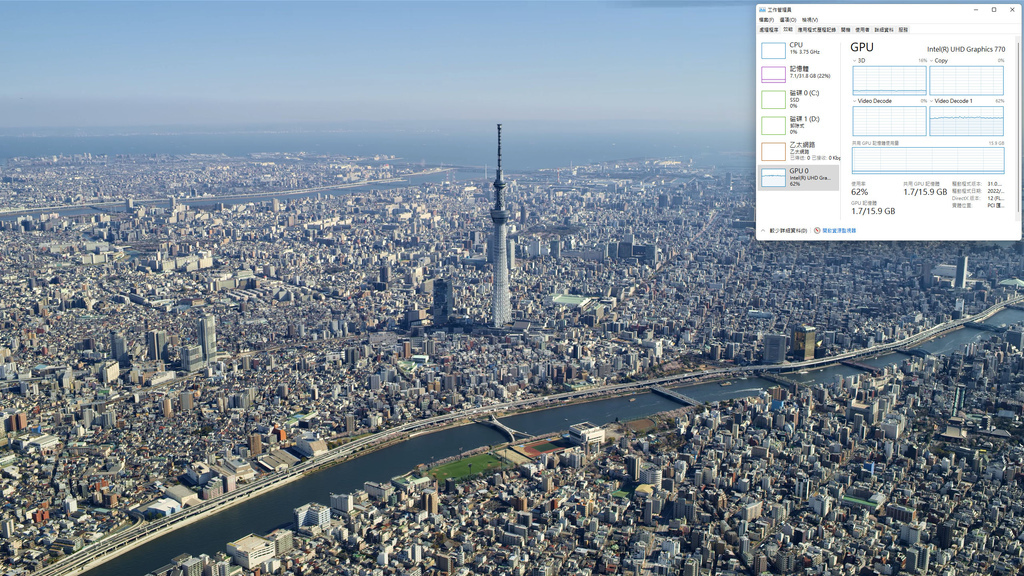Switch to the 服務 Services tab
Viewport: 1024px width, 576px height.
(x=903, y=30)
